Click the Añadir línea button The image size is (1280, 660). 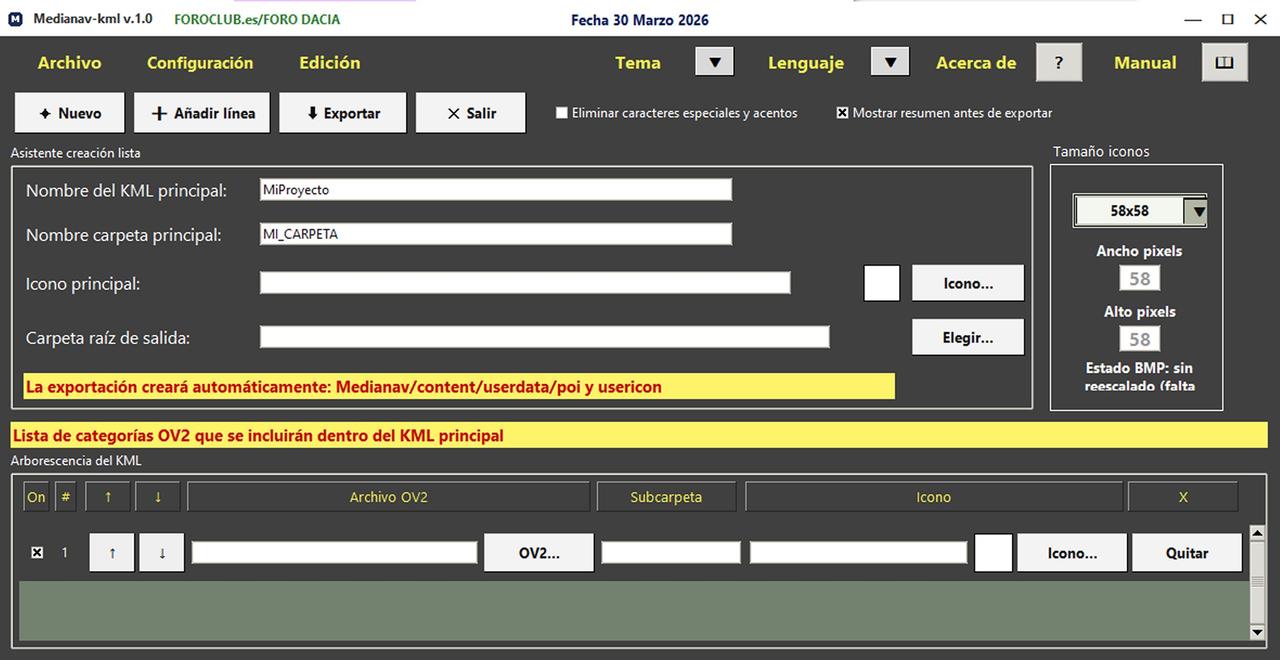(x=202, y=113)
